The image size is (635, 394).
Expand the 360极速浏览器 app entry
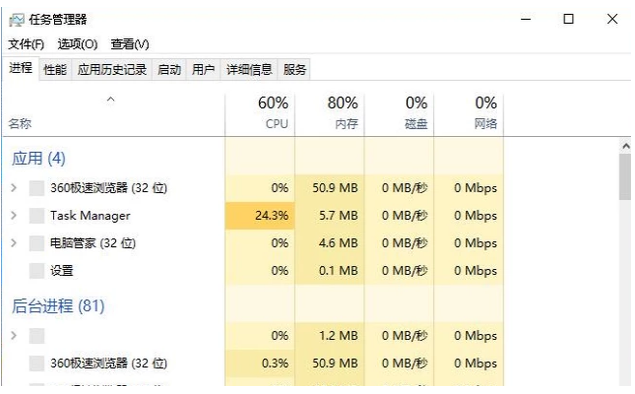point(14,188)
